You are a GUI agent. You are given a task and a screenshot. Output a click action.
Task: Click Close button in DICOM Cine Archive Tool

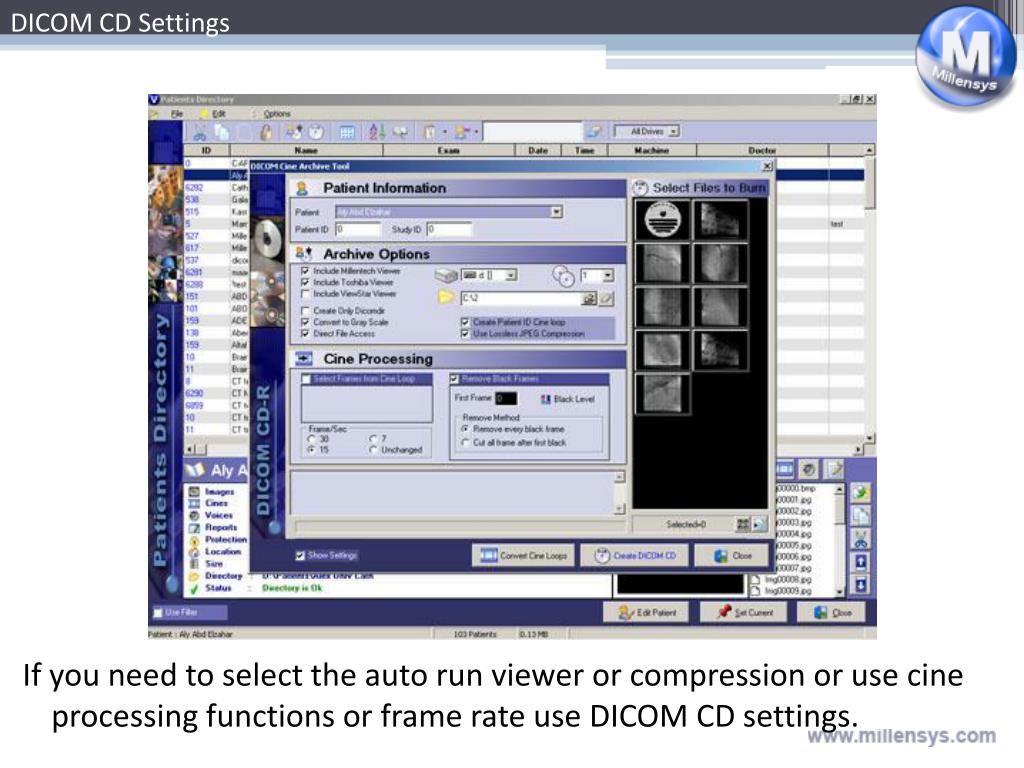(733, 556)
